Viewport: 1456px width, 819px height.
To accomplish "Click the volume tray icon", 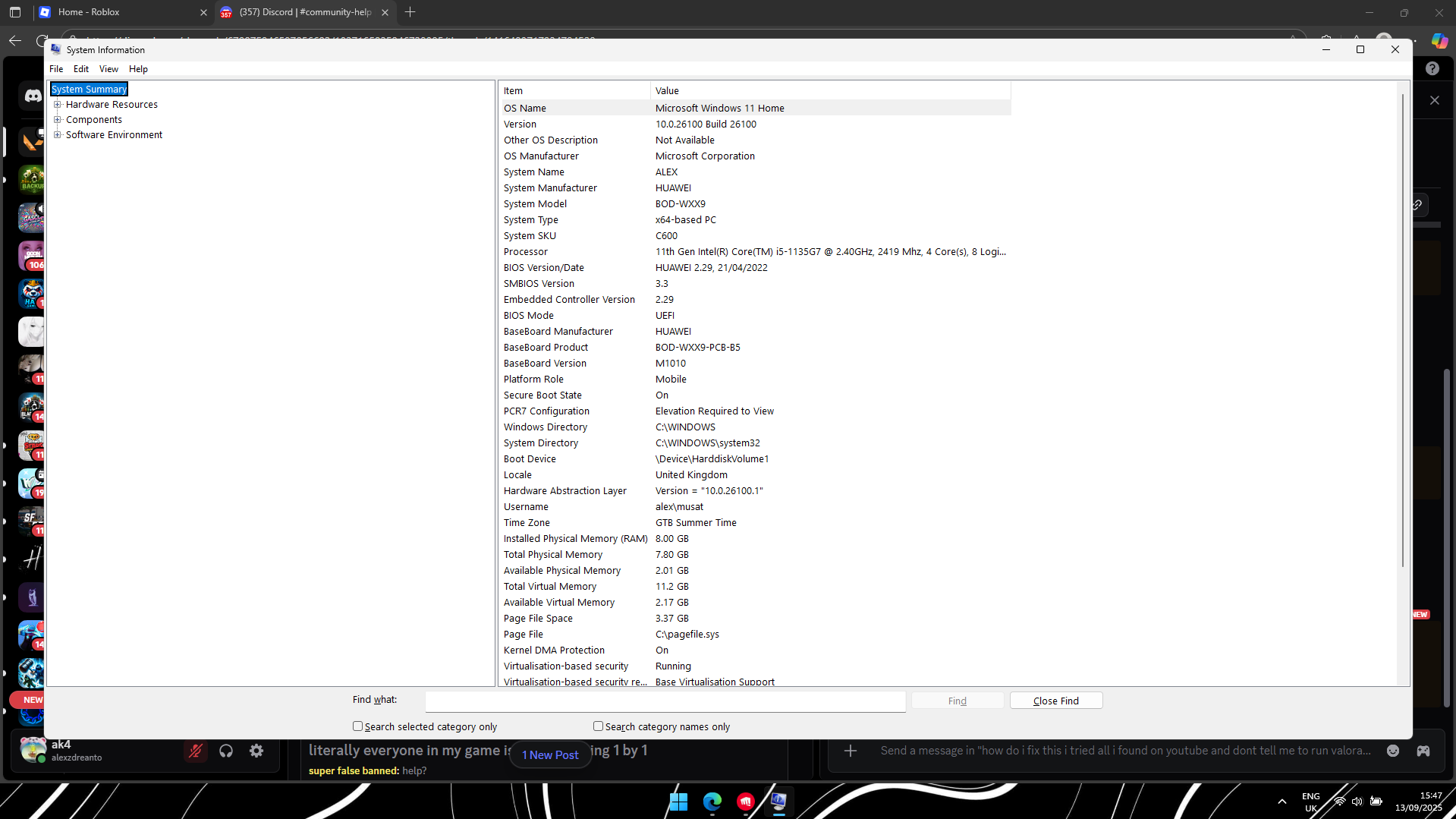I will point(1357,802).
